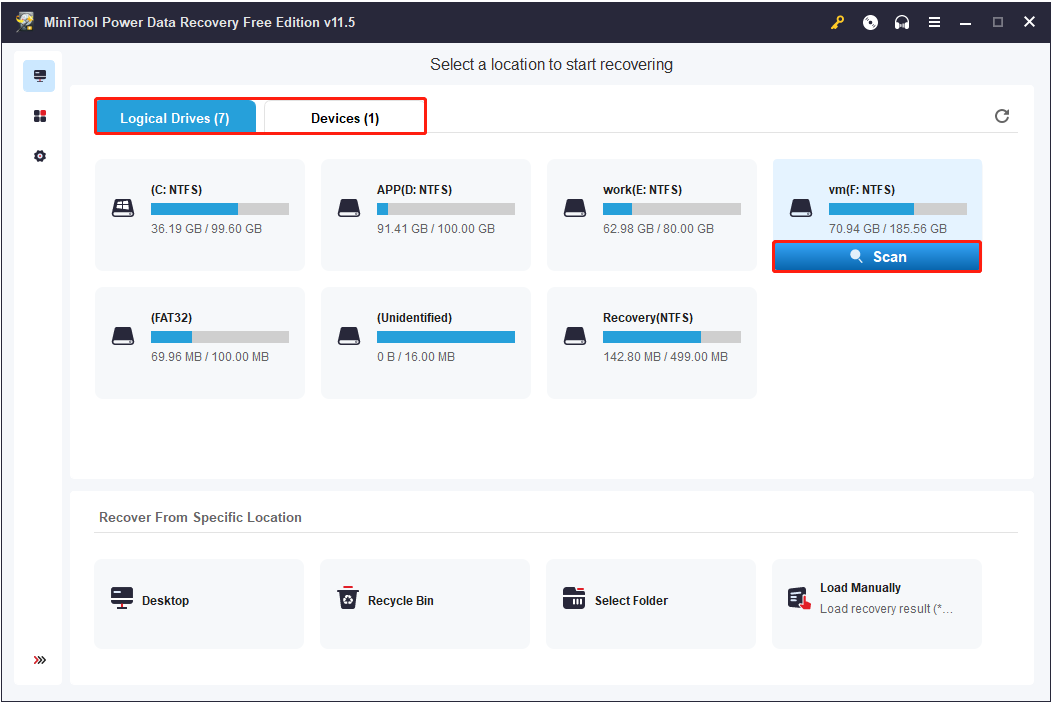Expand sidebar with double chevron icon
The image size is (1054, 704).
click(40, 660)
